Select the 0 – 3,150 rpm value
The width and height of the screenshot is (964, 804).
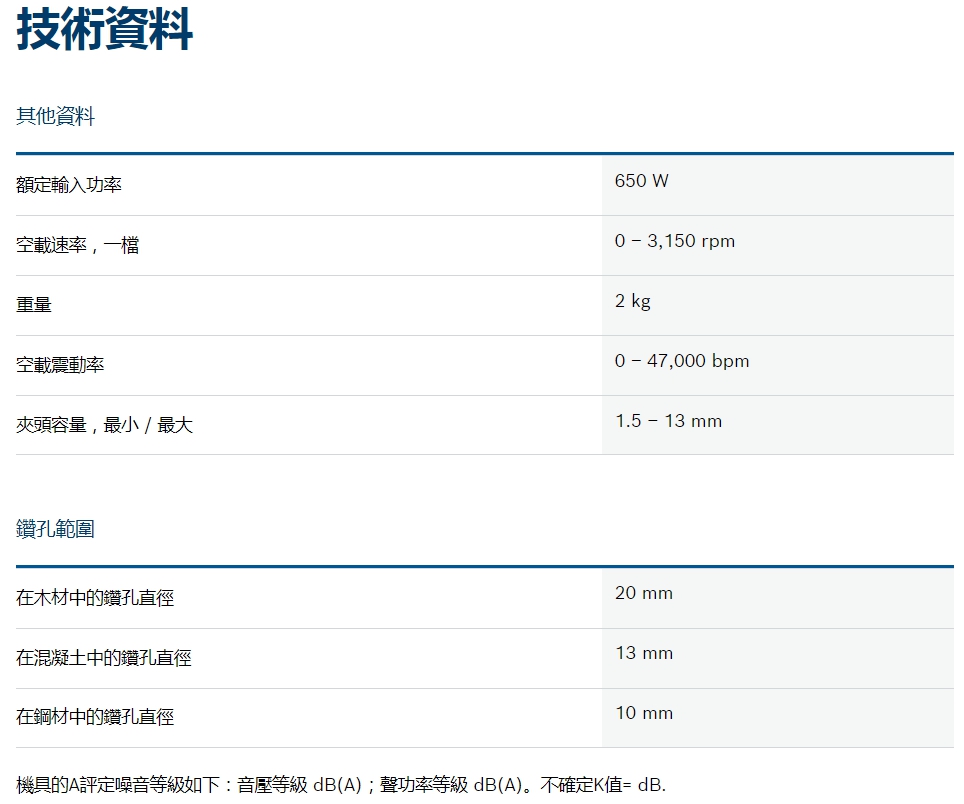(675, 241)
